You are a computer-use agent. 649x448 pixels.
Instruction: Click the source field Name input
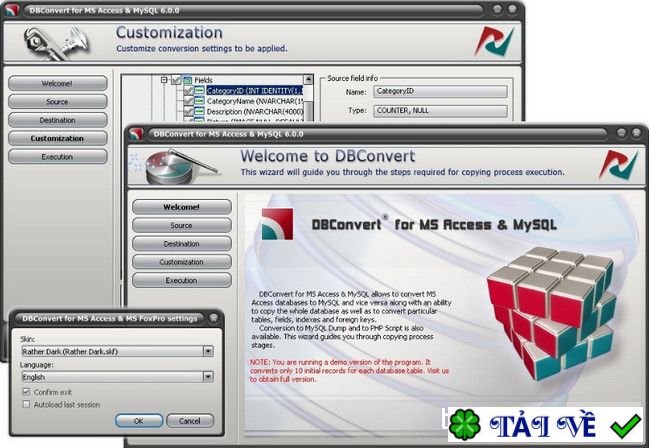tap(440, 92)
